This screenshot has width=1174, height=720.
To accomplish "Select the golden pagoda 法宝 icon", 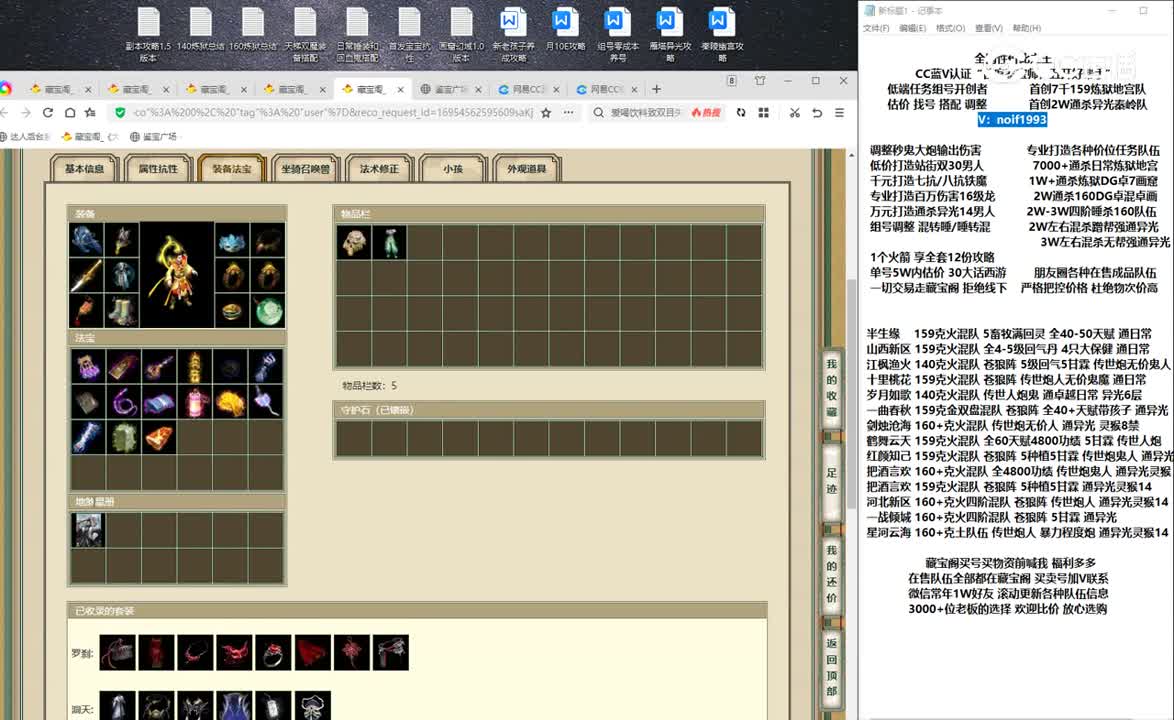I will (x=195, y=367).
